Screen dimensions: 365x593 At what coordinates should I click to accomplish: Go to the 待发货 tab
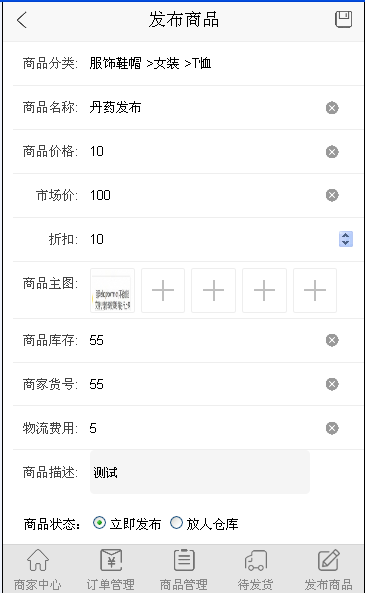point(255,570)
